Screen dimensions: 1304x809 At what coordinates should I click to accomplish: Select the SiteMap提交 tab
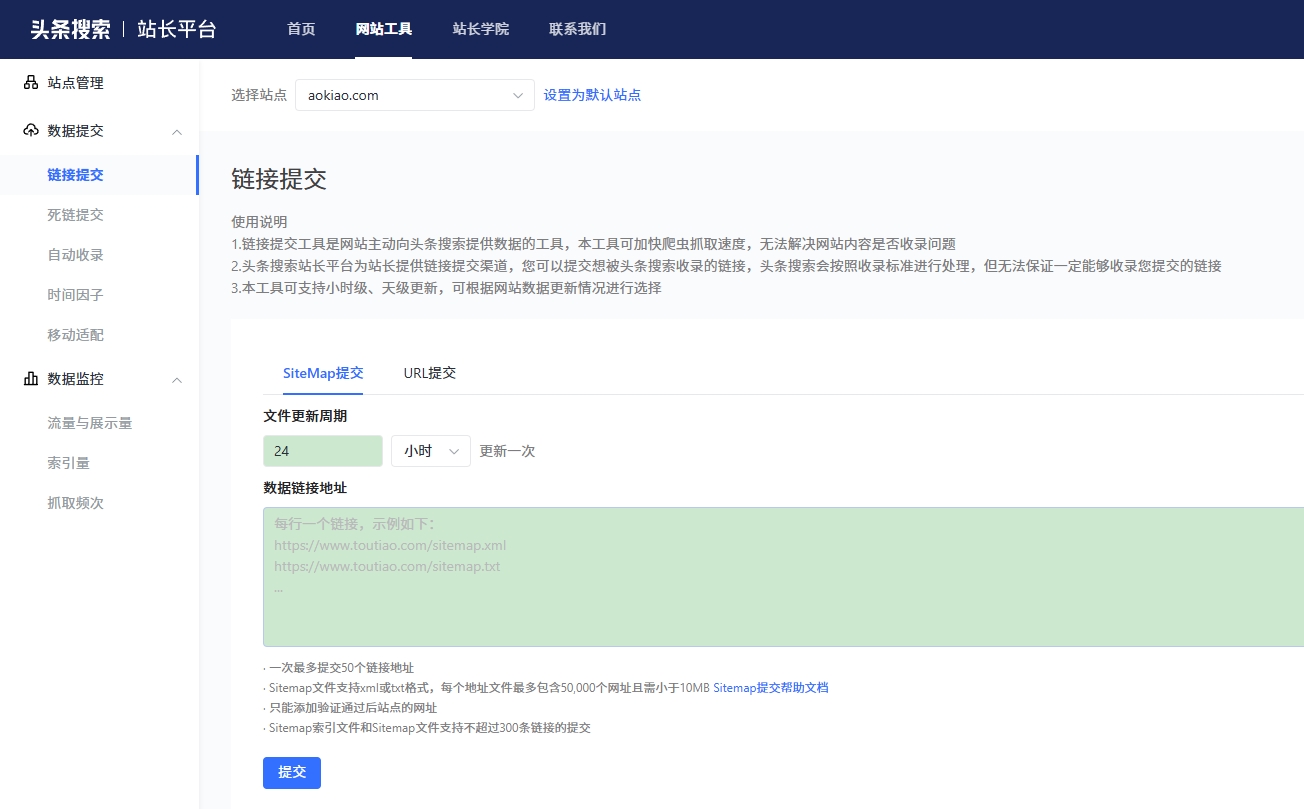coord(323,373)
